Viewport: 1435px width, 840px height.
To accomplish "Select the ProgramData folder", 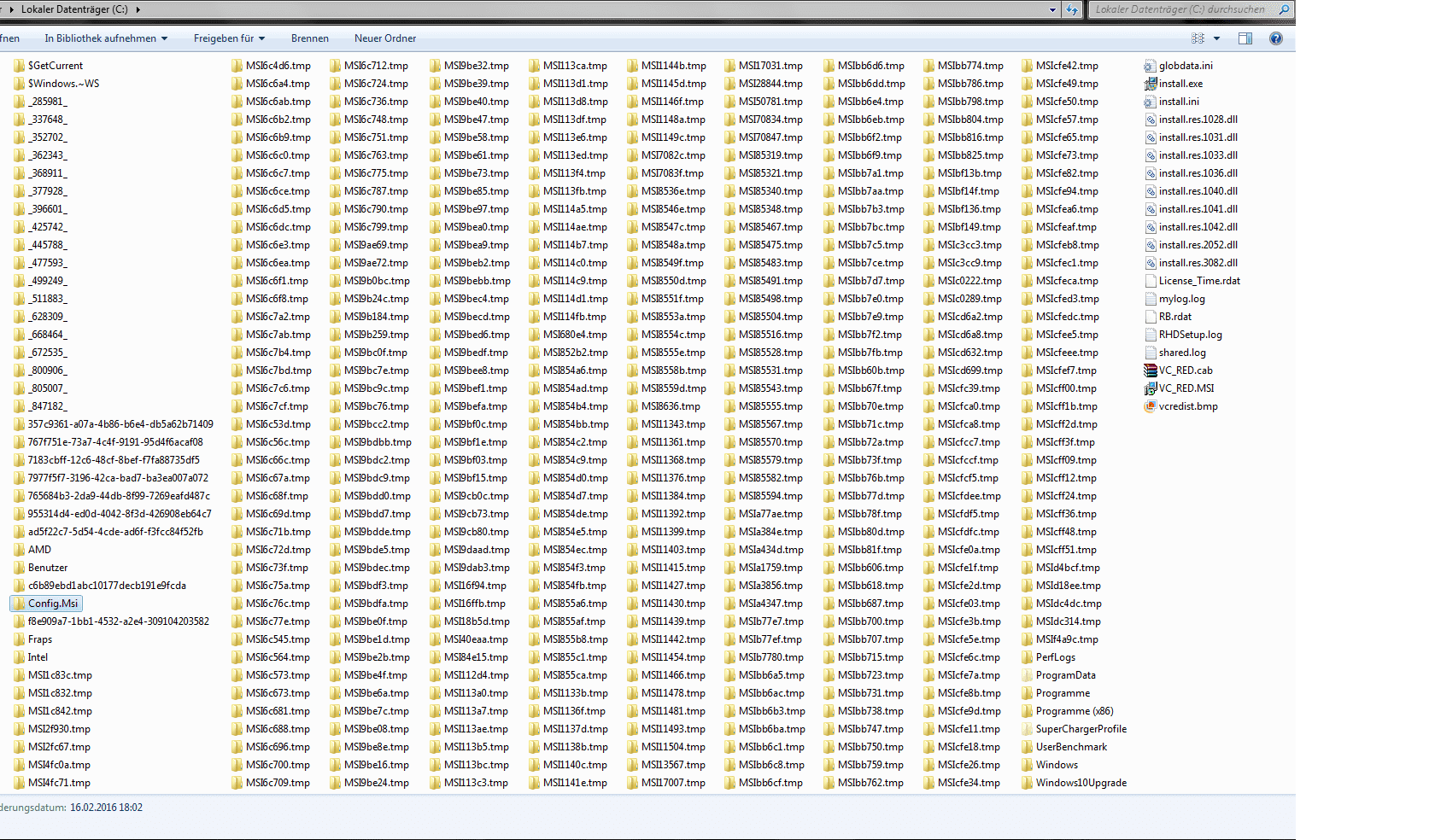I will point(1058,675).
